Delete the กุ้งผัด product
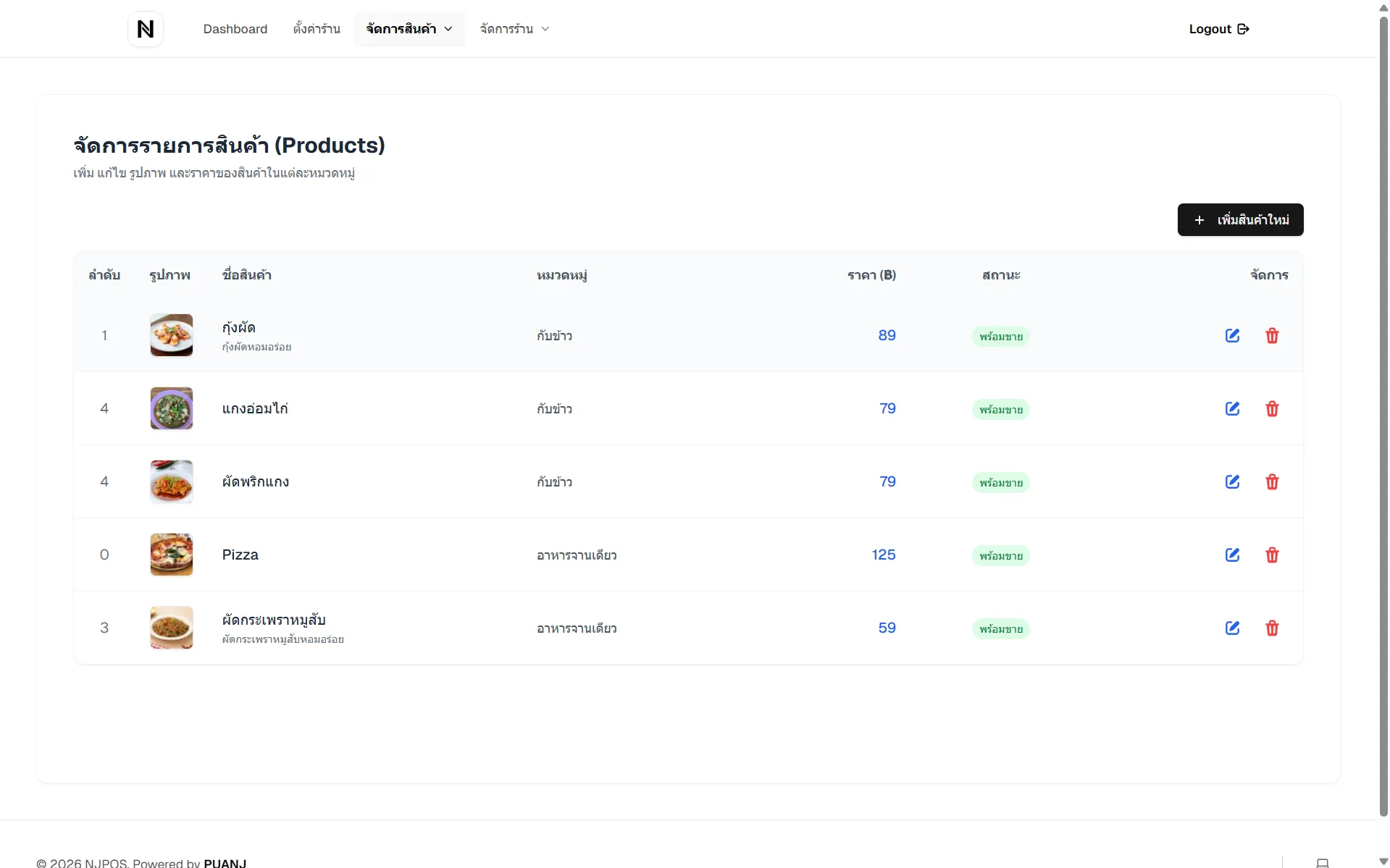1390x868 pixels. (1272, 336)
